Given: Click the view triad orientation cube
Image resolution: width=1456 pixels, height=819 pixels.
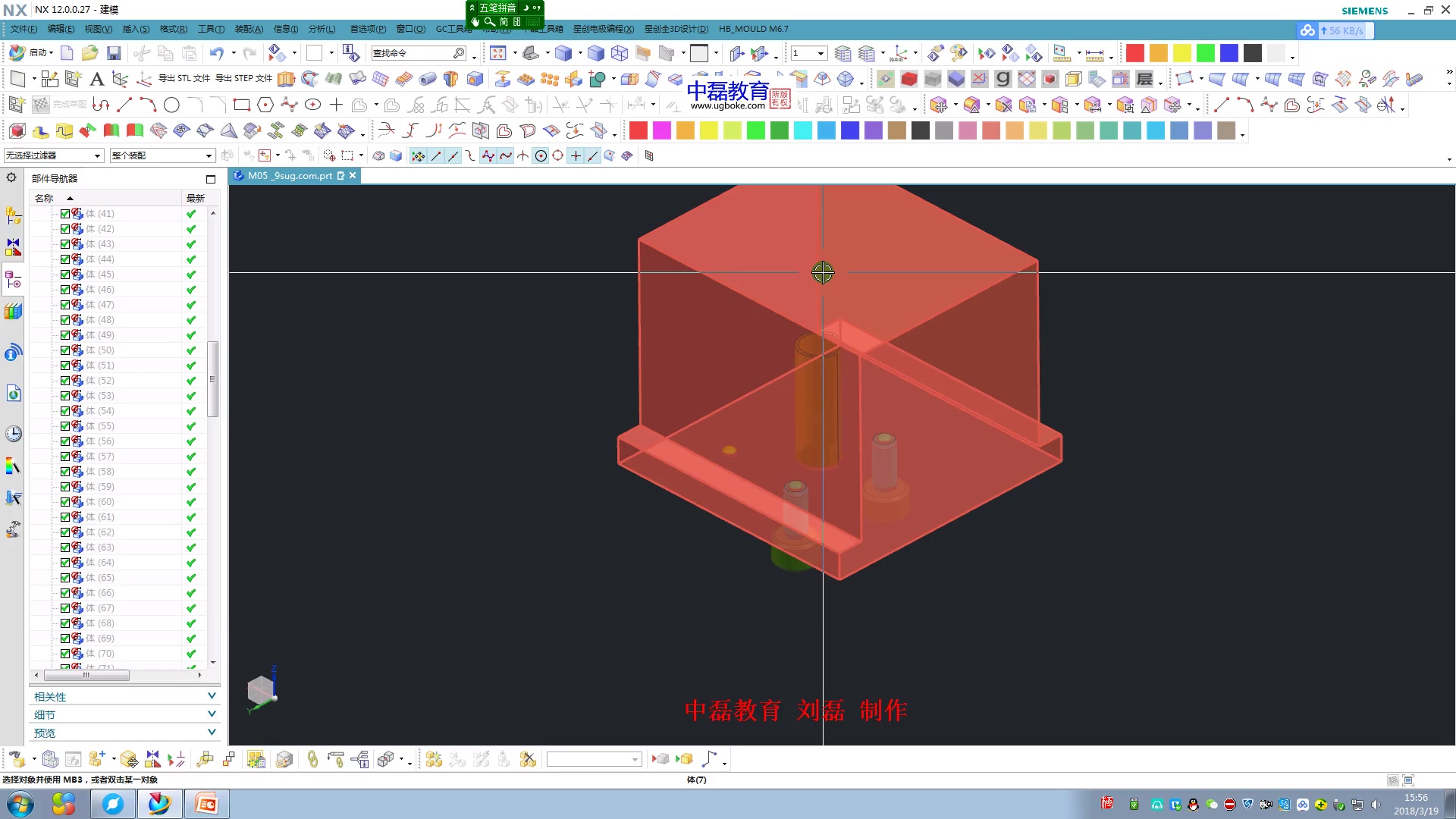Looking at the screenshot, I should tap(261, 690).
